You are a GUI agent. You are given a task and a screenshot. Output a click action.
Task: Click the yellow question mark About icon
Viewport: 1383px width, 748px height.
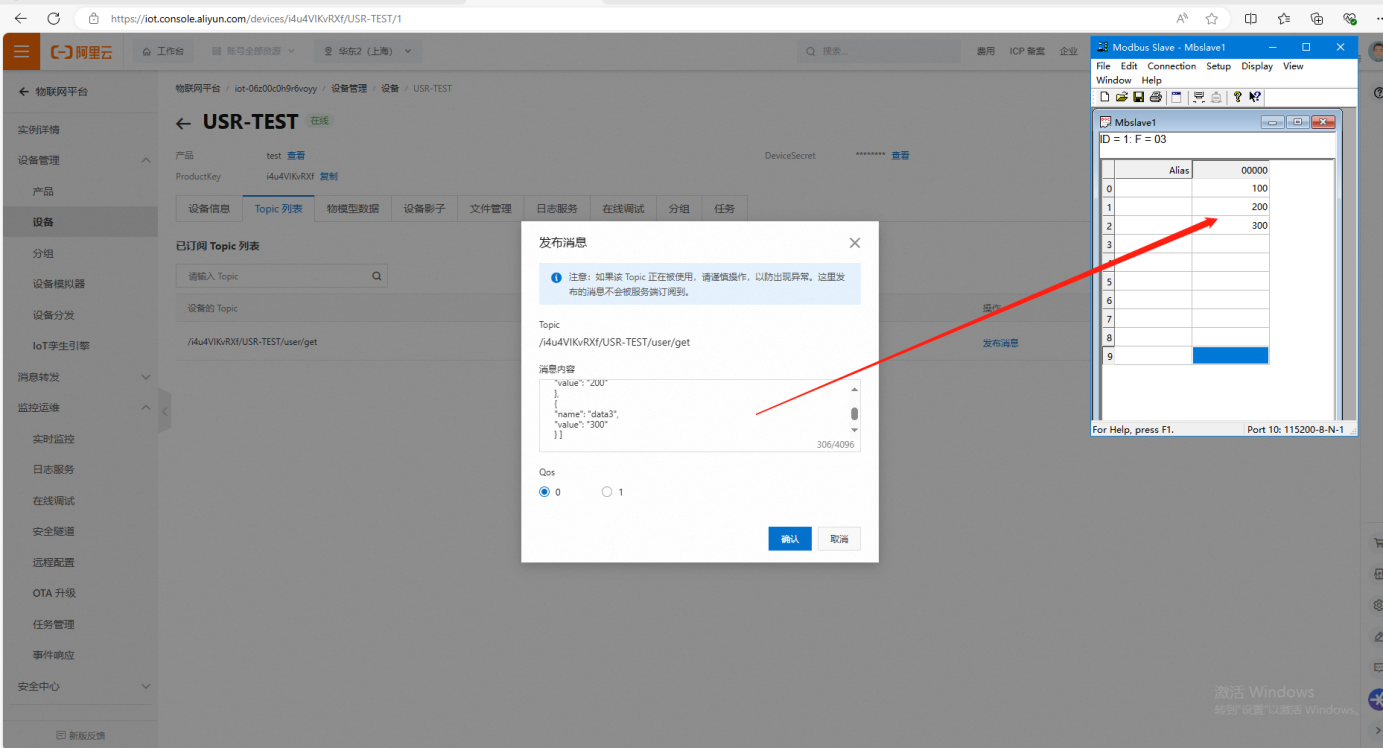(1237, 97)
